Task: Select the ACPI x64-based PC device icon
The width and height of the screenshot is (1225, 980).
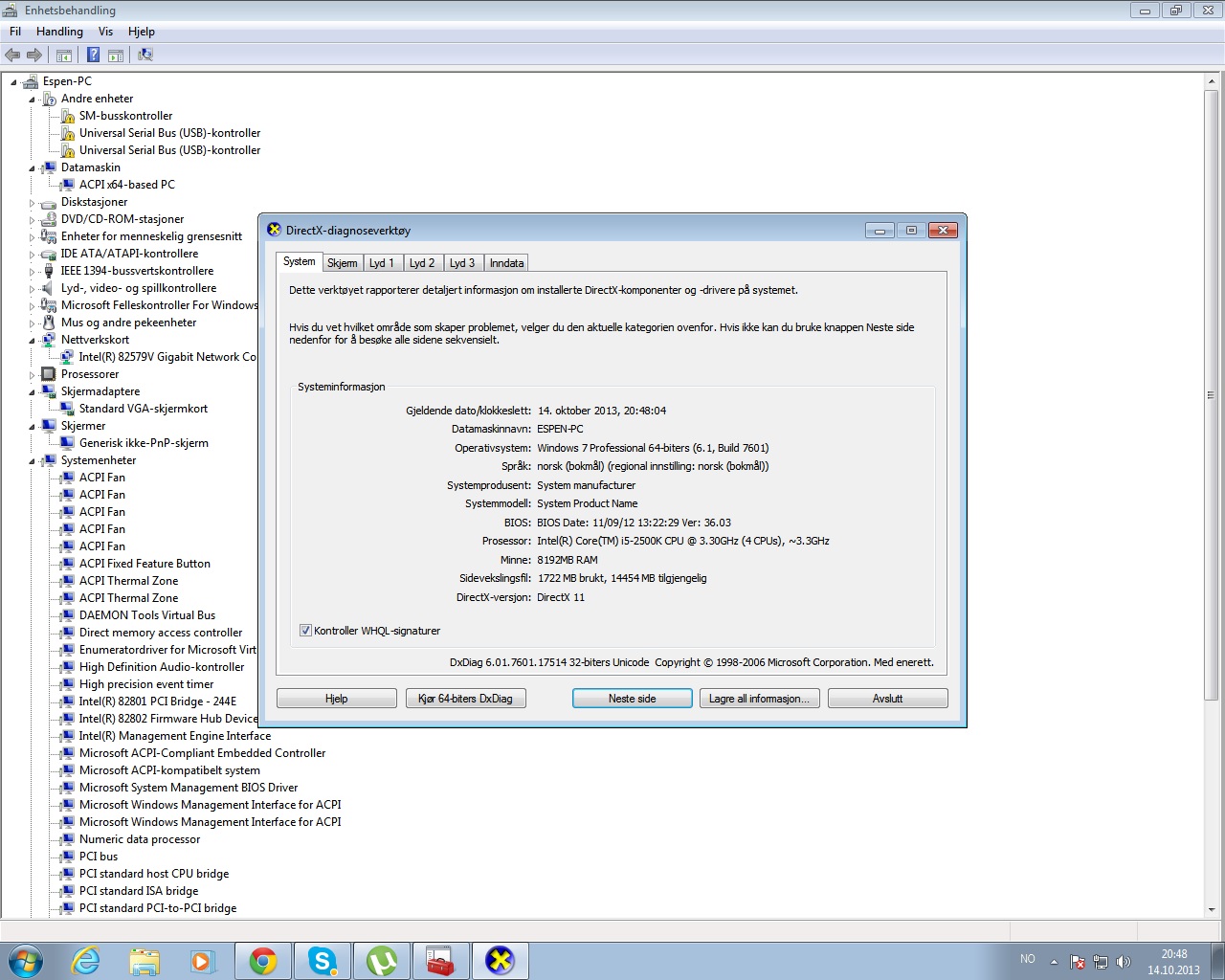Action: pos(68,185)
